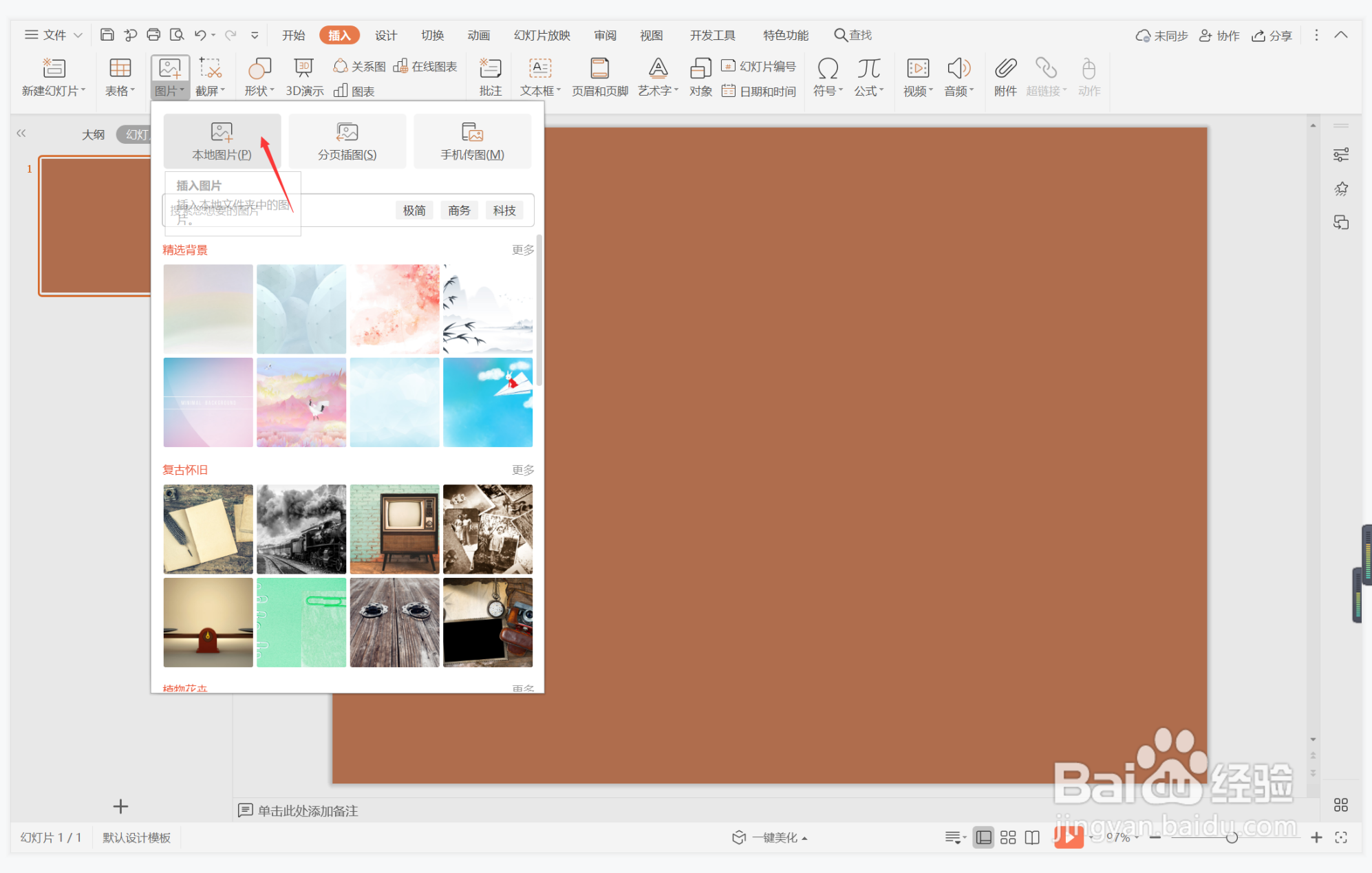Screen dimensions: 1372x873
Task: Click the undo arrow icon
Action: (200, 35)
